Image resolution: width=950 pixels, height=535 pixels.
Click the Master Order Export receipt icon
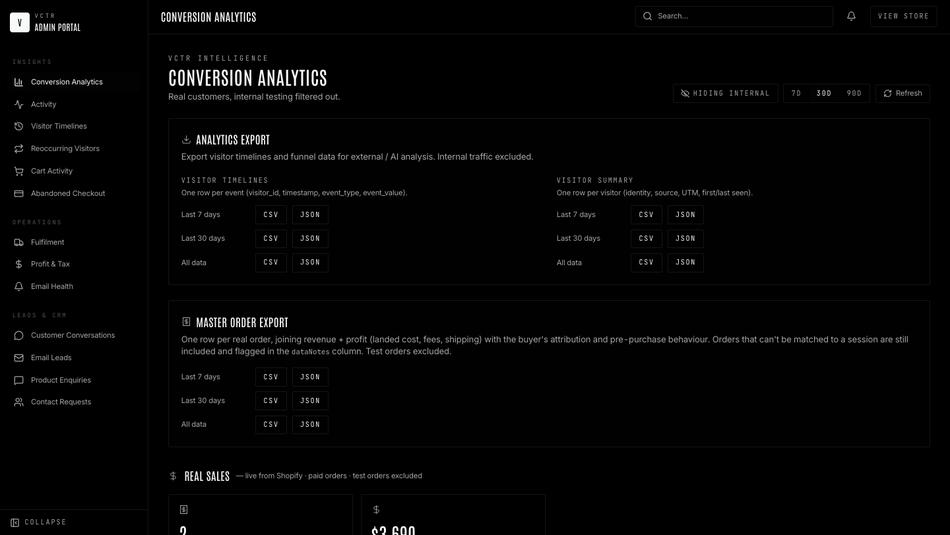[x=186, y=322]
